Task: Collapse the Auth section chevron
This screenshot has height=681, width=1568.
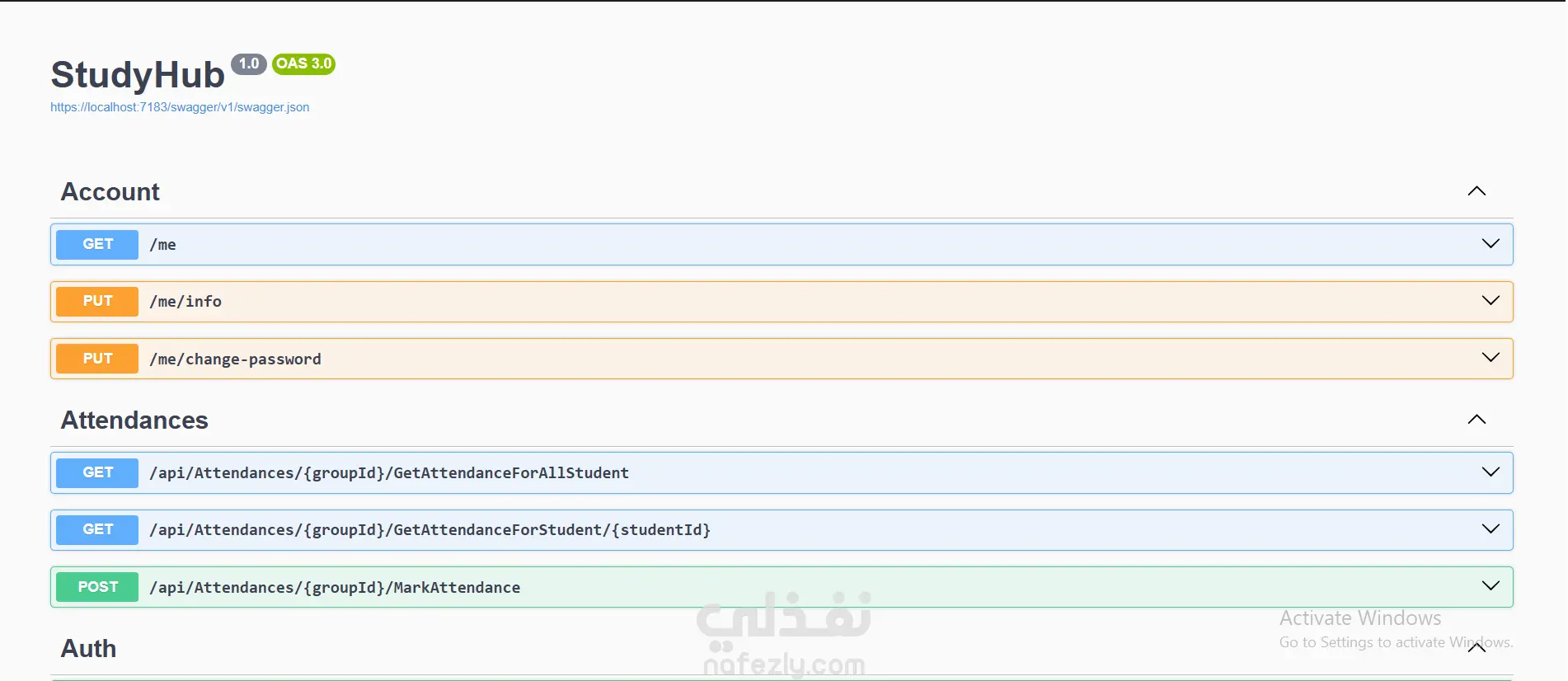Action: 1476,648
